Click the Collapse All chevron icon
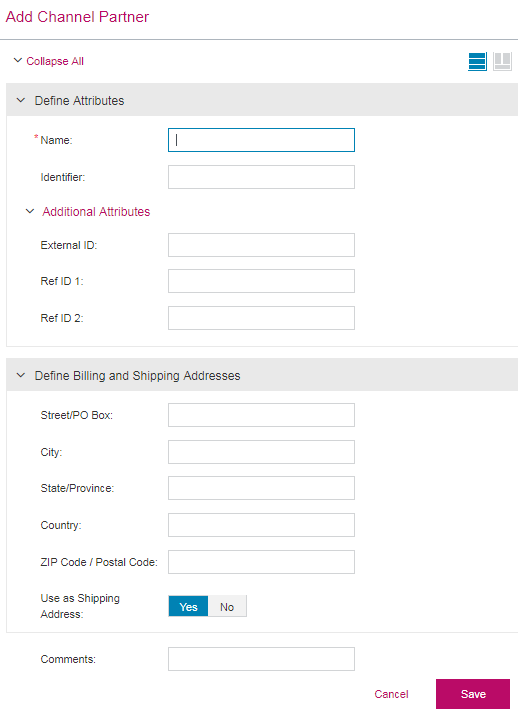This screenshot has height=713, width=518. point(18,60)
